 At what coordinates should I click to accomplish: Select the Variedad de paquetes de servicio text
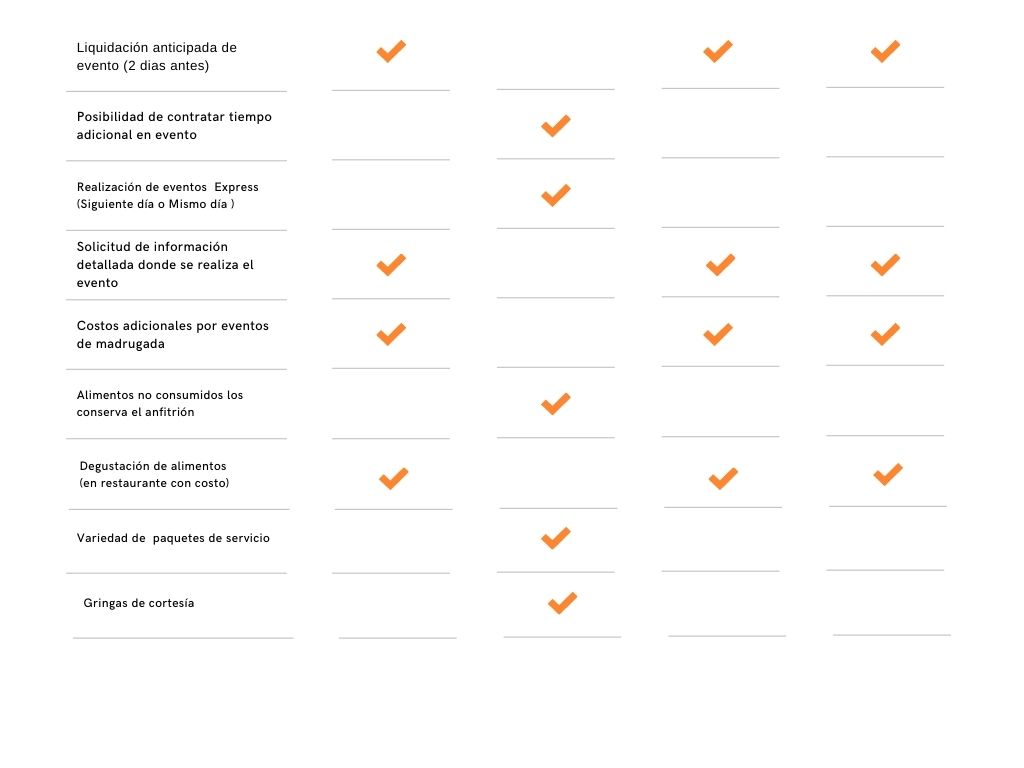pyautogui.click(x=173, y=538)
